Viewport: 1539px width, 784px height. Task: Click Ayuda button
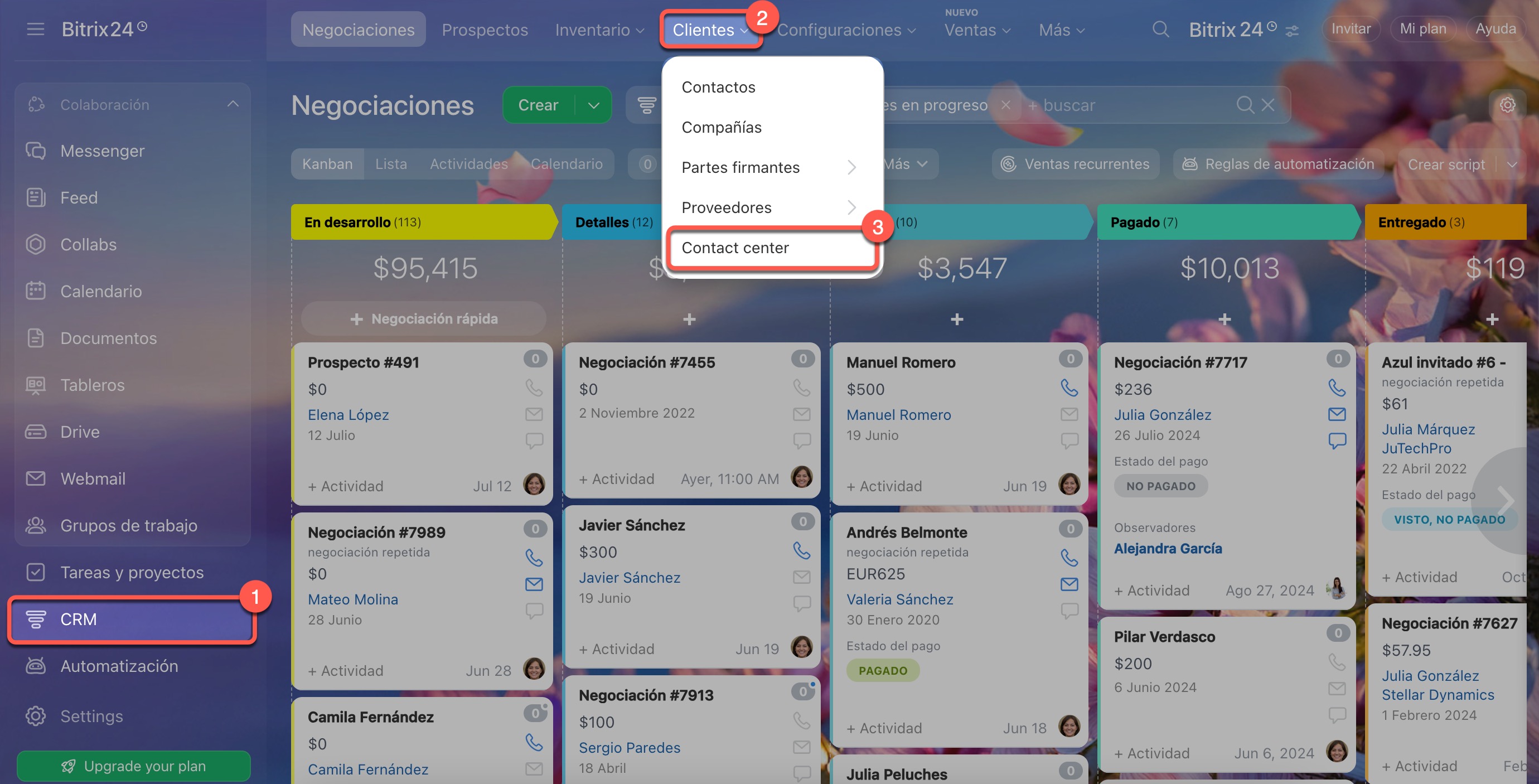click(x=1496, y=28)
